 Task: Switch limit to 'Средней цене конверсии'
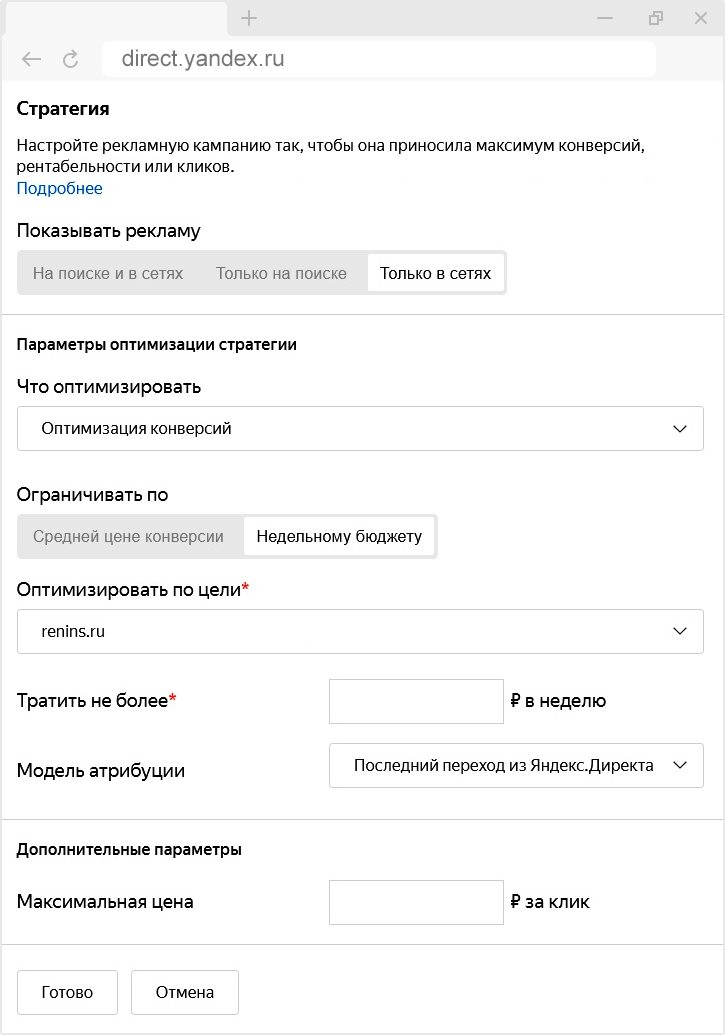[128, 536]
